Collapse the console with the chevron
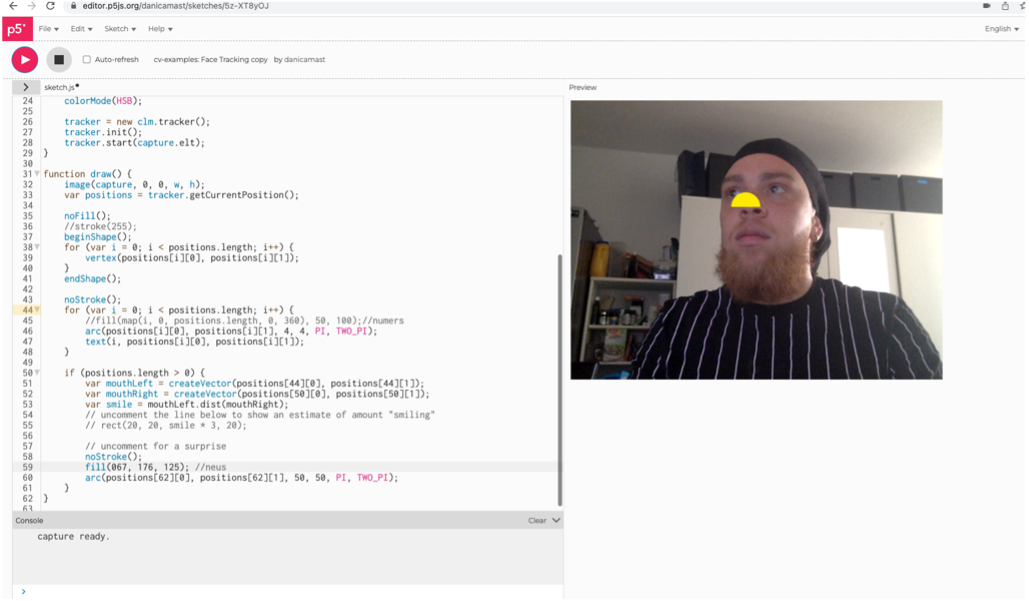The height and width of the screenshot is (601, 1029). pyautogui.click(x=556, y=520)
